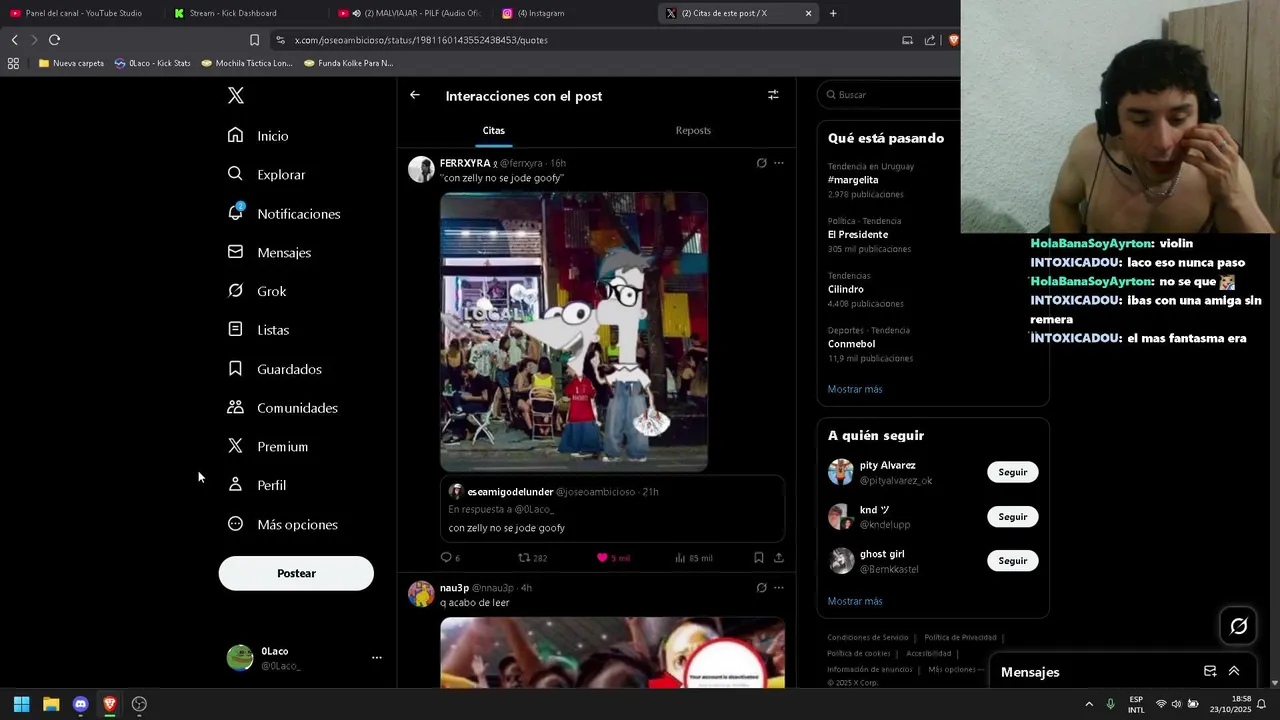The width and height of the screenshot is (1280, 720).
Task: Switch to the Reposts tab
Action: click(693, 131)
